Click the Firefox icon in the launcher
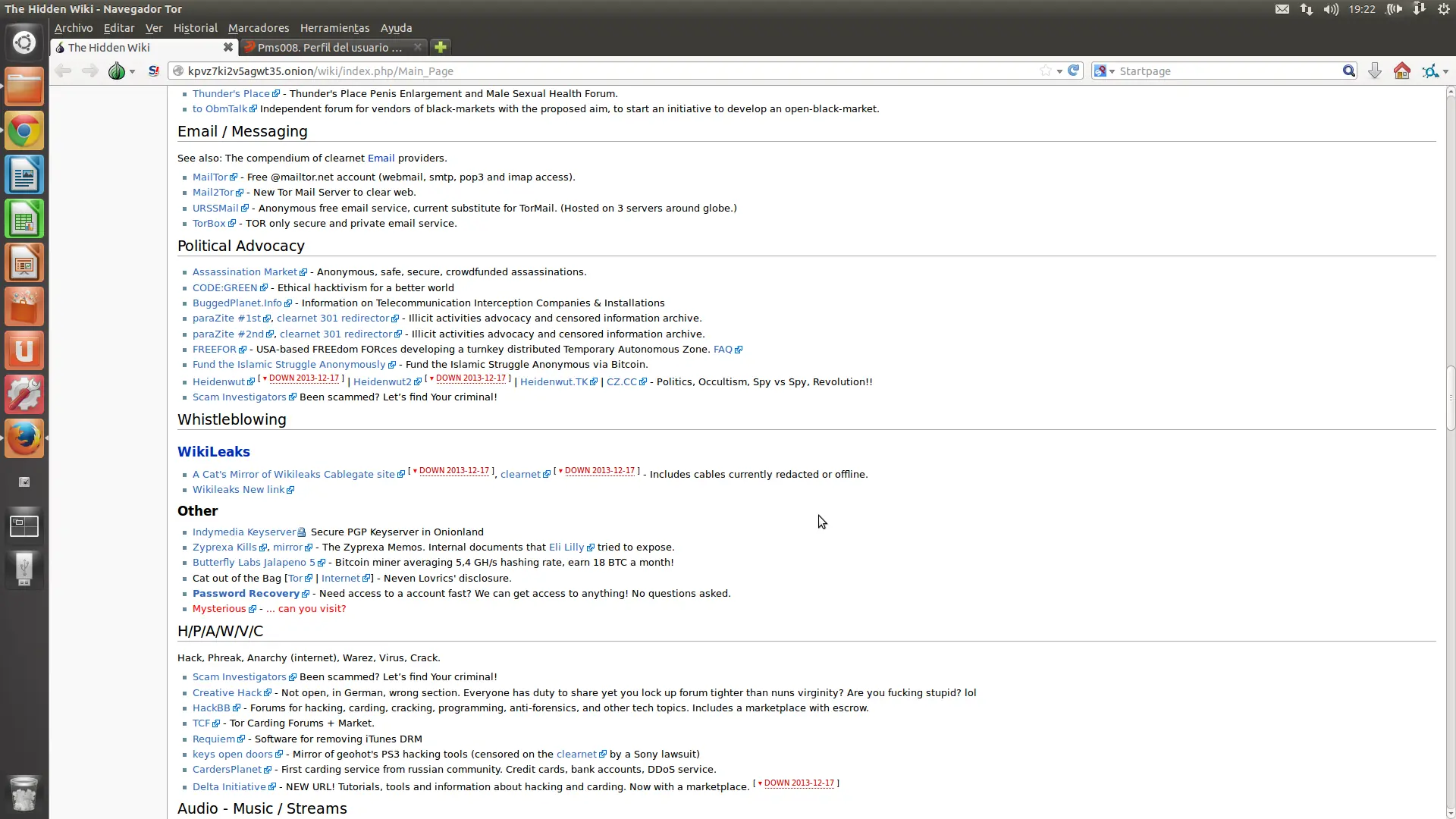This screenshot has width=1456, height=819. [x=24, y=438]
